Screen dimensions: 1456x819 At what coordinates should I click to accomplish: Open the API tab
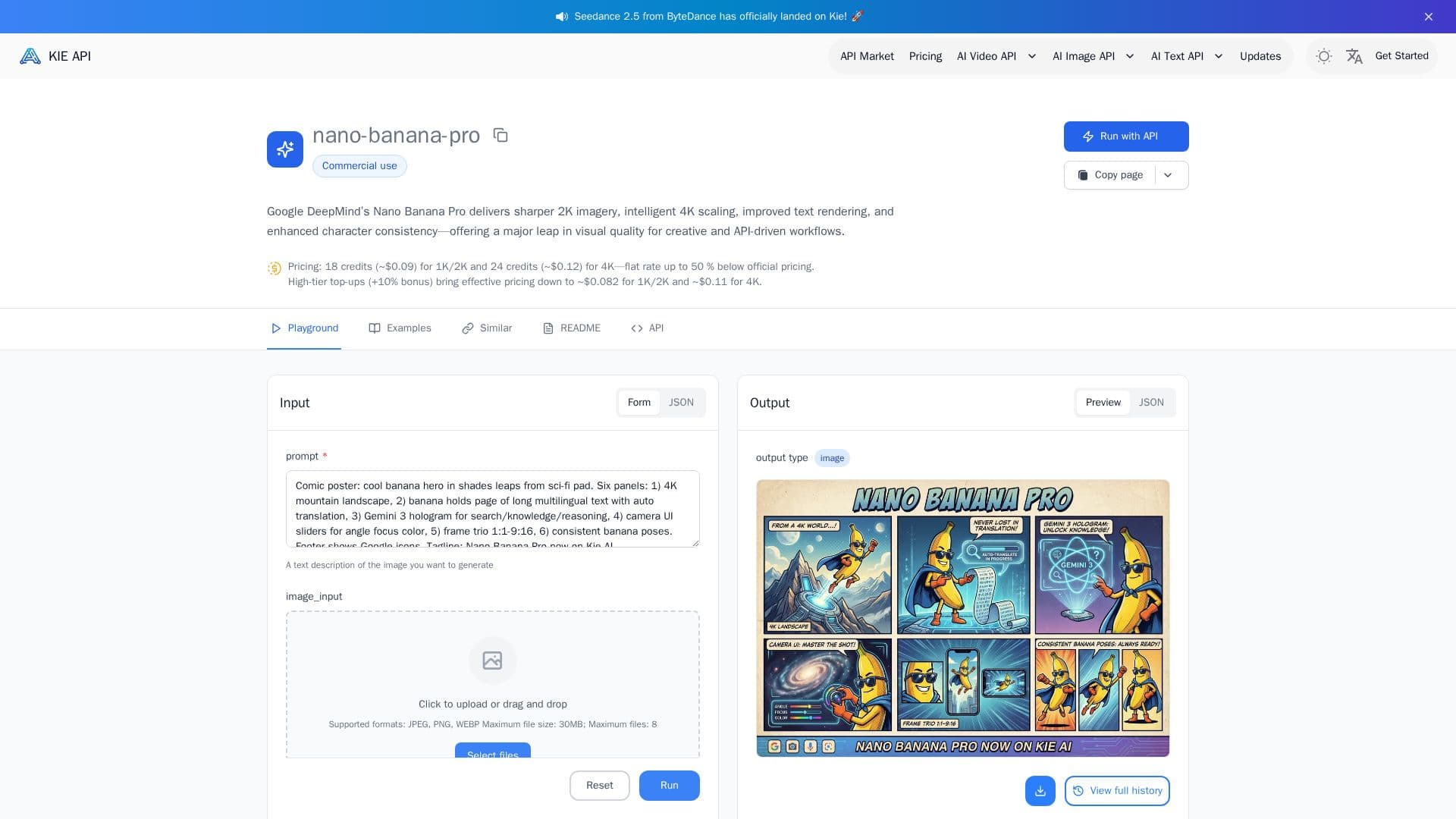(x=648, y=328)
